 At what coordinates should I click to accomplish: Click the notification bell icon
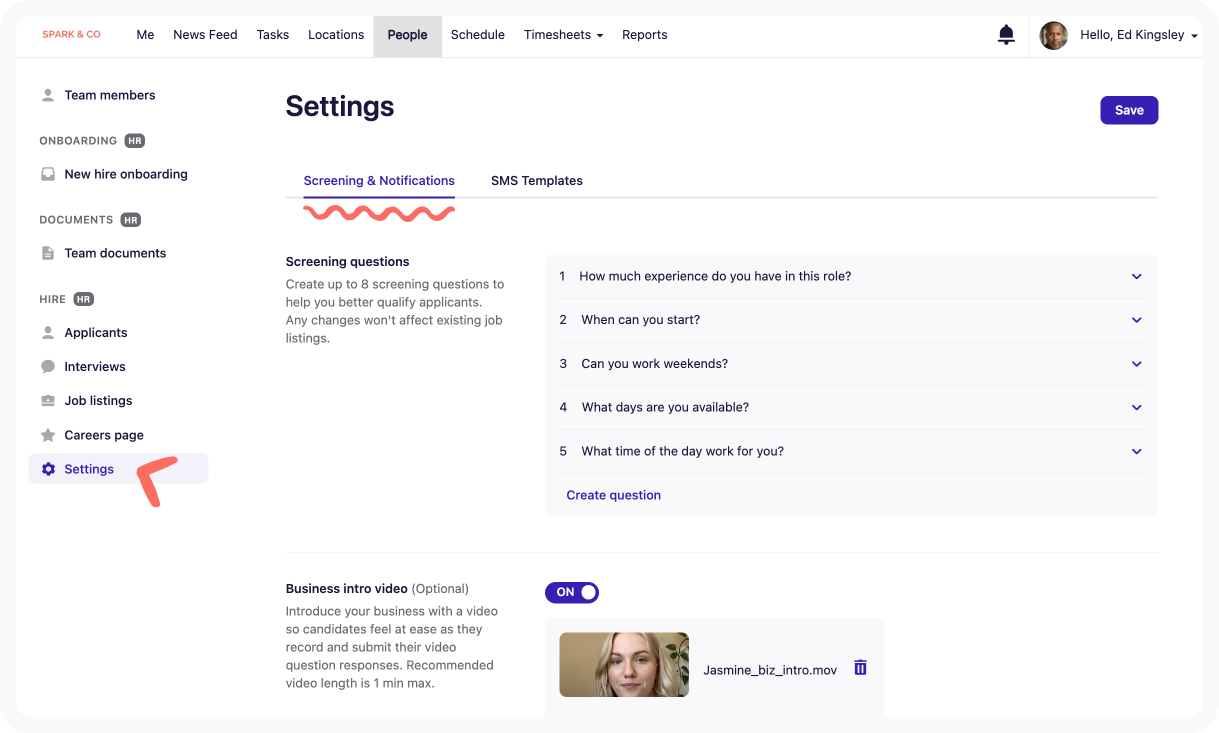[1006, 35]
